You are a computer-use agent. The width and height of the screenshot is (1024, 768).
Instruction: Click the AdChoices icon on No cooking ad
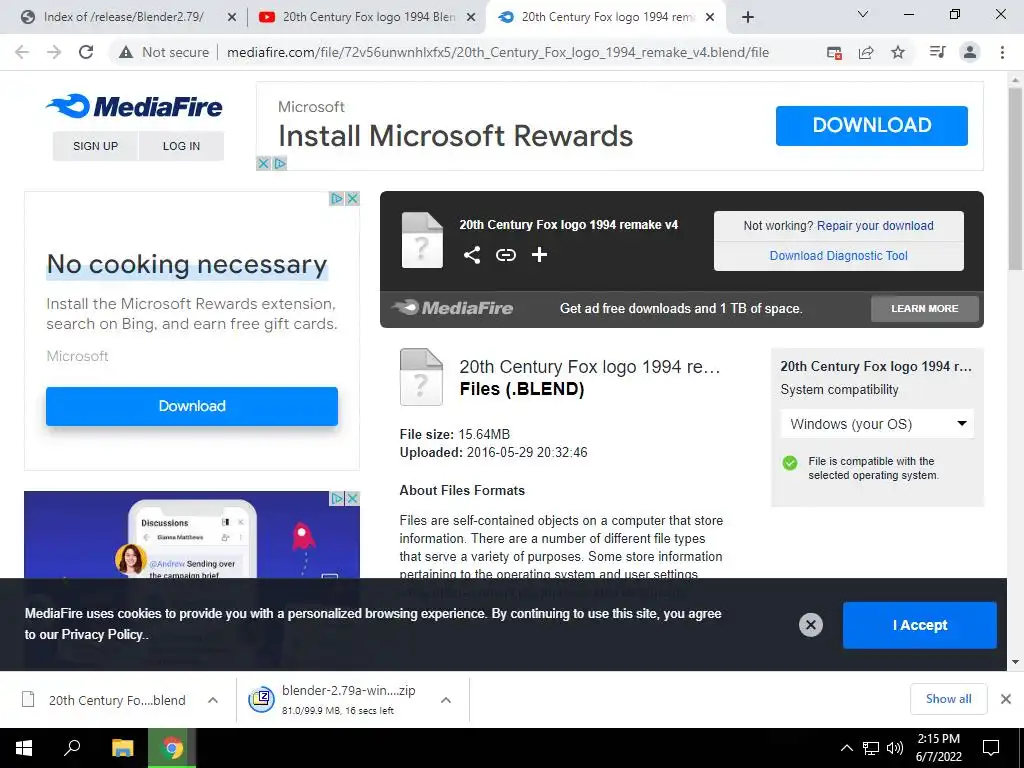point(336,199)
